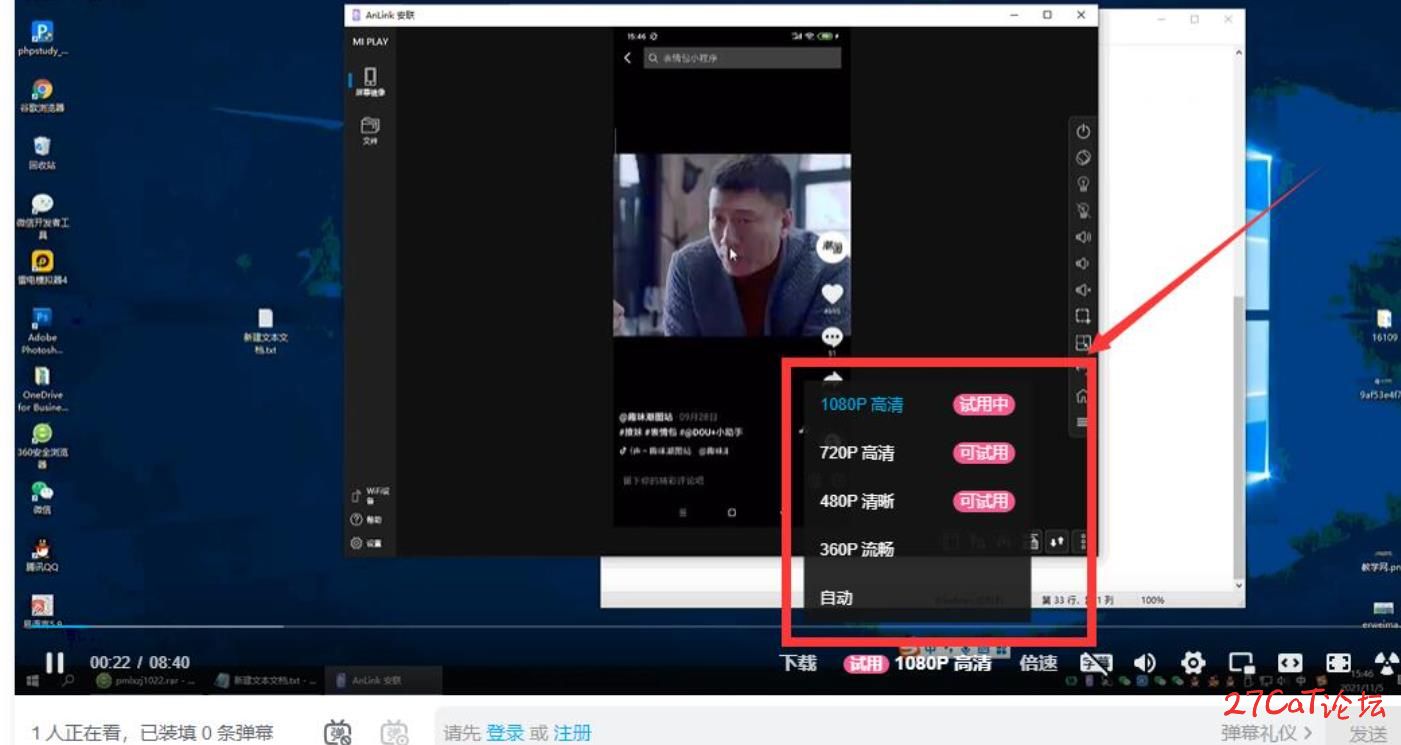Click the 发送 send button

[x=1368, y=733]
